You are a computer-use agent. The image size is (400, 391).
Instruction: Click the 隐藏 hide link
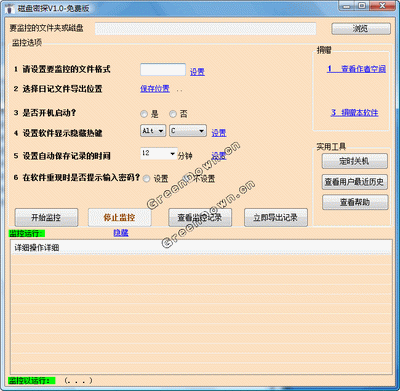tap(121, 233)
